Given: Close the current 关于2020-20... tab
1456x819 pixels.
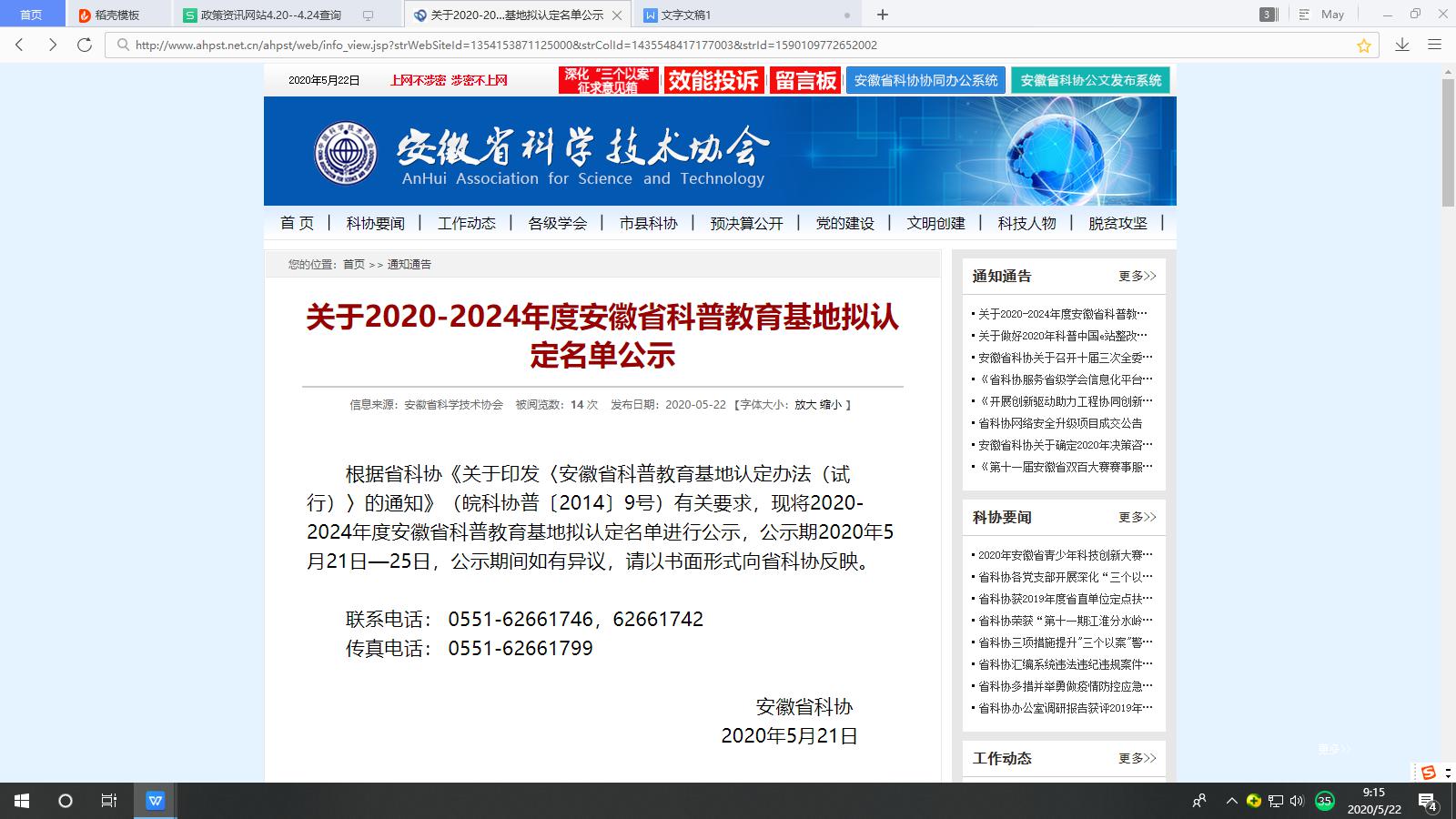Looking at the screenshot, I should [x=618, y=15].
